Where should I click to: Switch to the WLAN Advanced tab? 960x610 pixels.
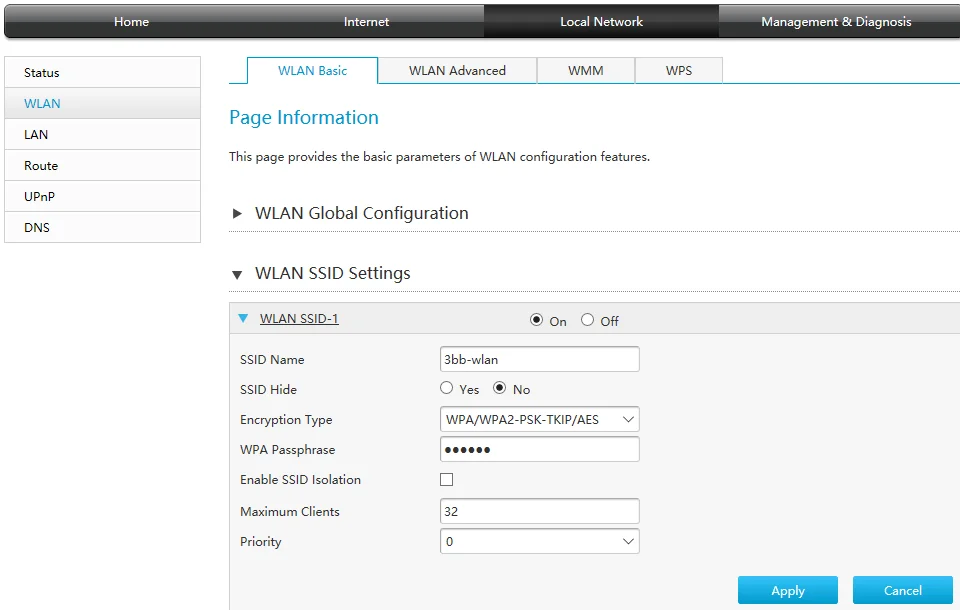pos(457,71)
